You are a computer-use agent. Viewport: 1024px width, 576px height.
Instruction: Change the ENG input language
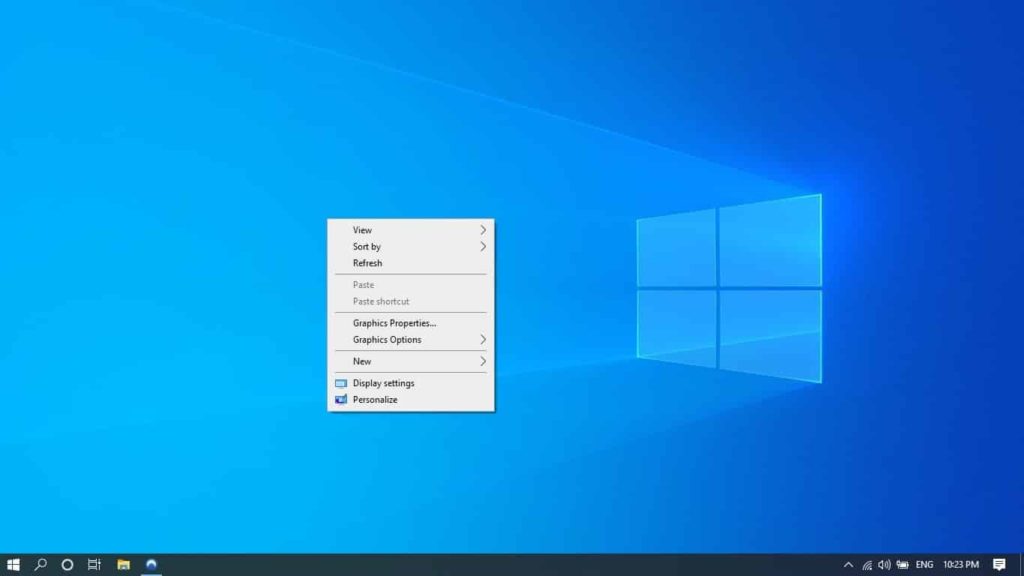(924, 565)
